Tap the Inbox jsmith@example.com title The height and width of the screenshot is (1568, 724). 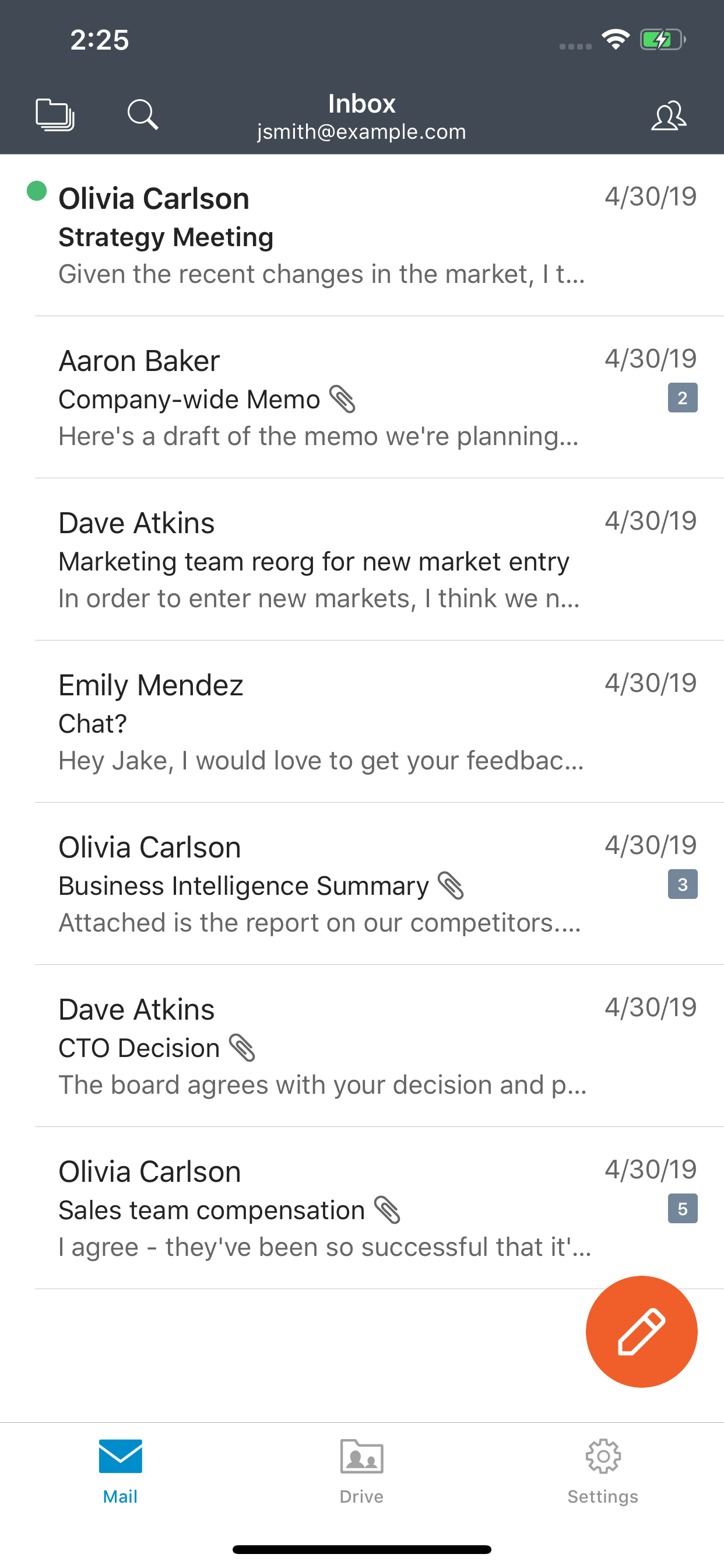pyautogui.click(x=361, y=117)
